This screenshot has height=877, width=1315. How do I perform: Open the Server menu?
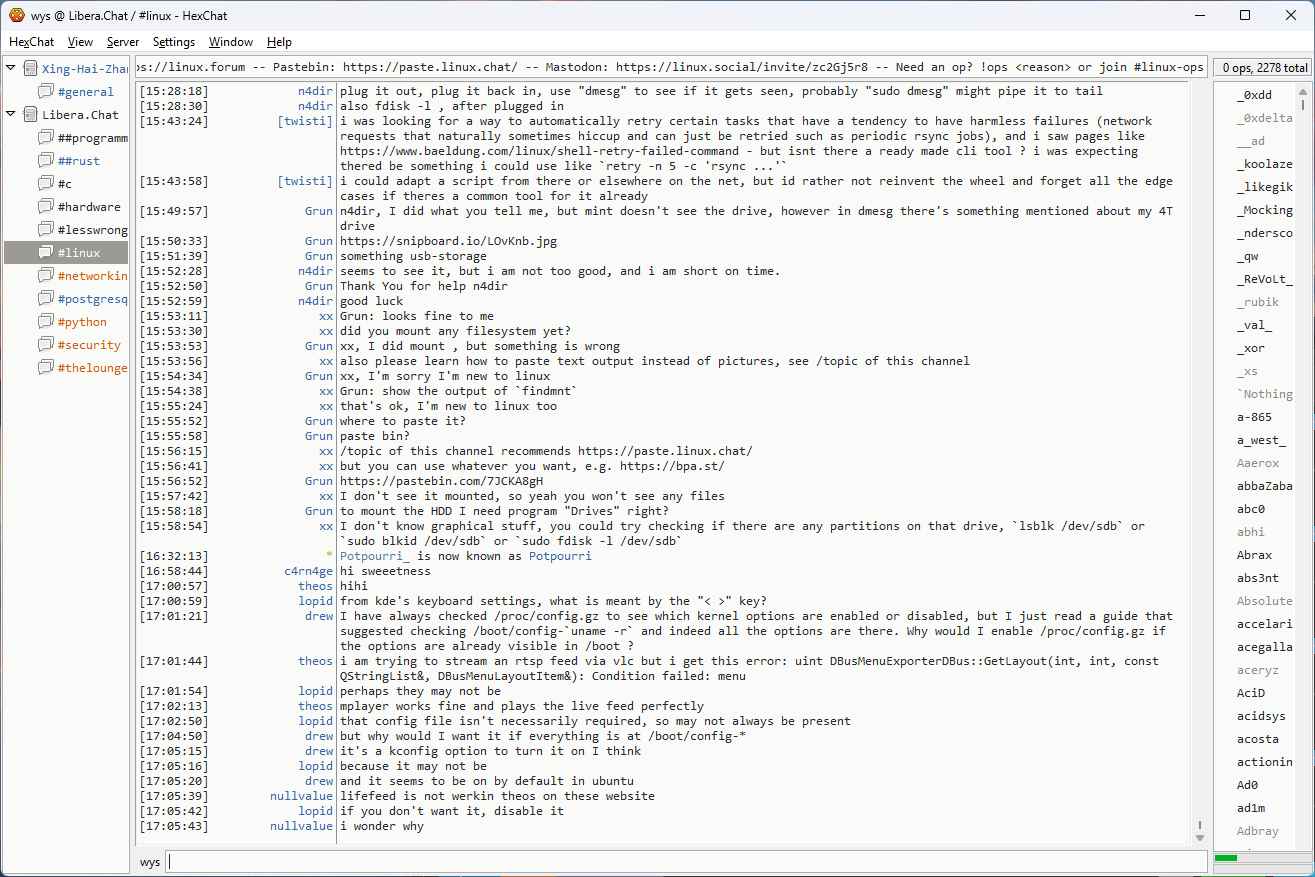(x=123, y=42)
